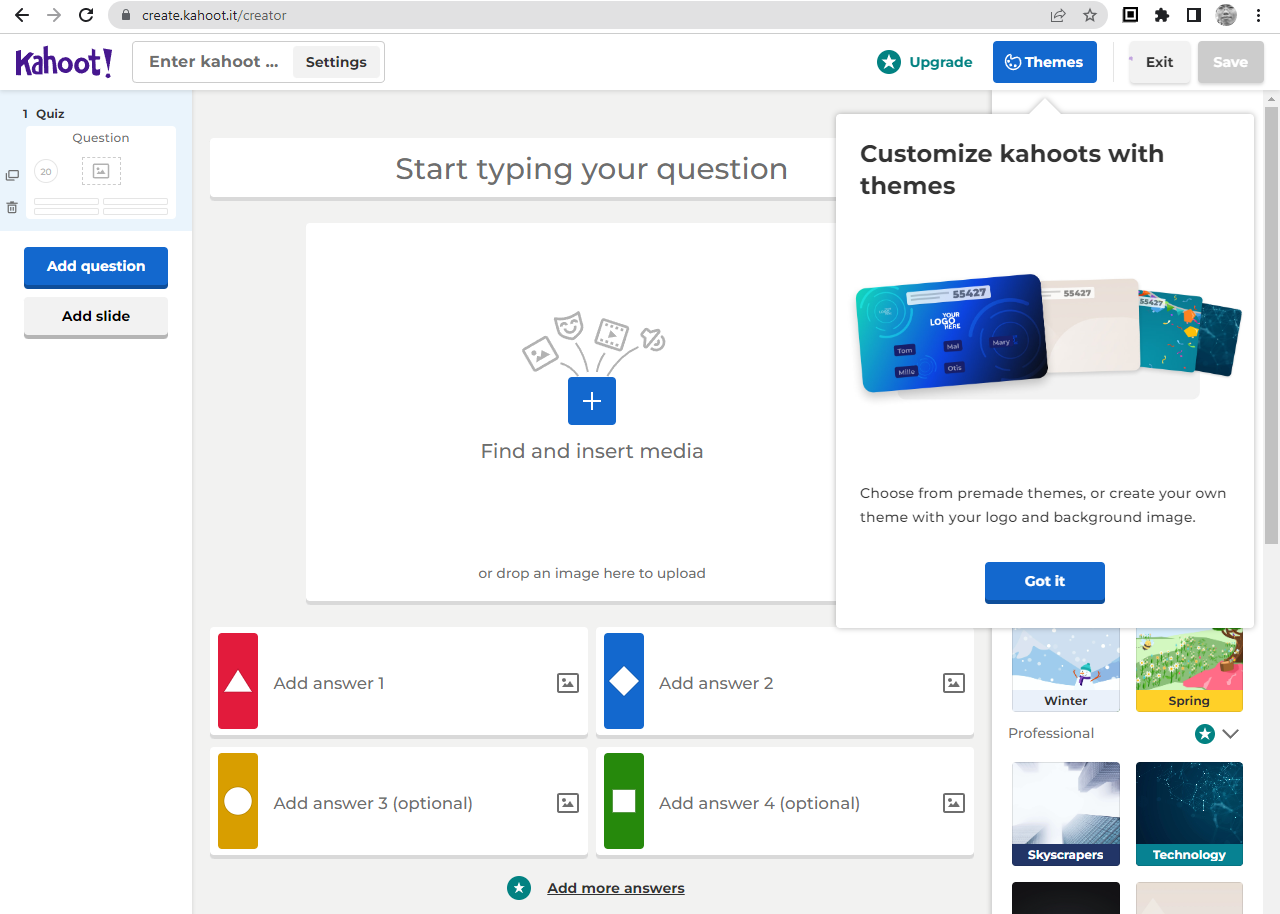Open the Themes panel button
The image size is (1280, 914).
(x=1044, y=62)
